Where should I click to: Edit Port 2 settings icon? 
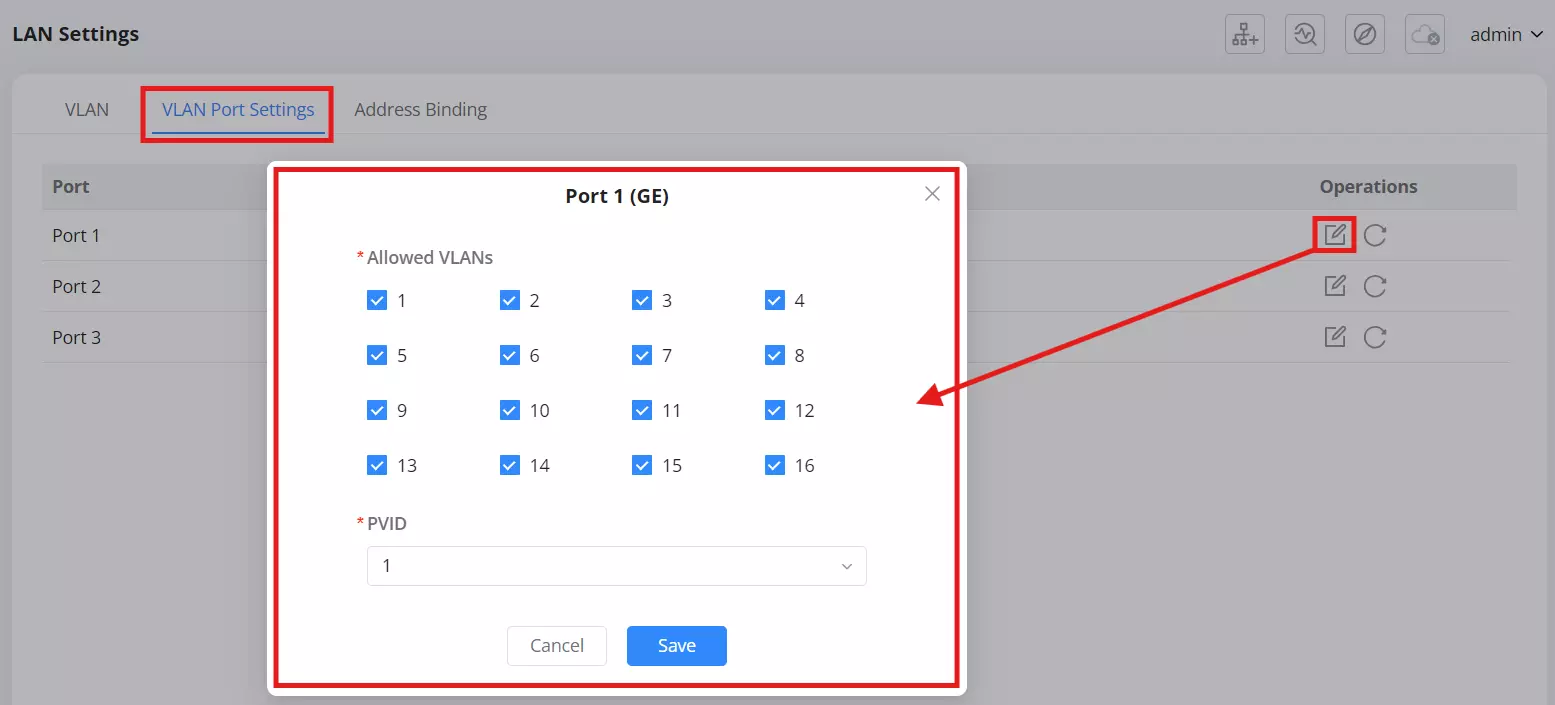pos(1334,286)
